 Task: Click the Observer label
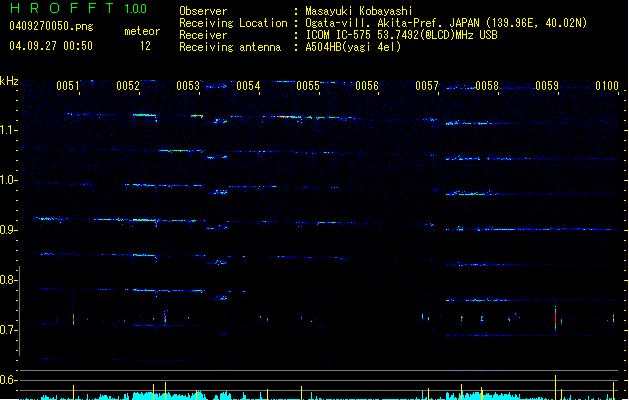click(203, 11)
